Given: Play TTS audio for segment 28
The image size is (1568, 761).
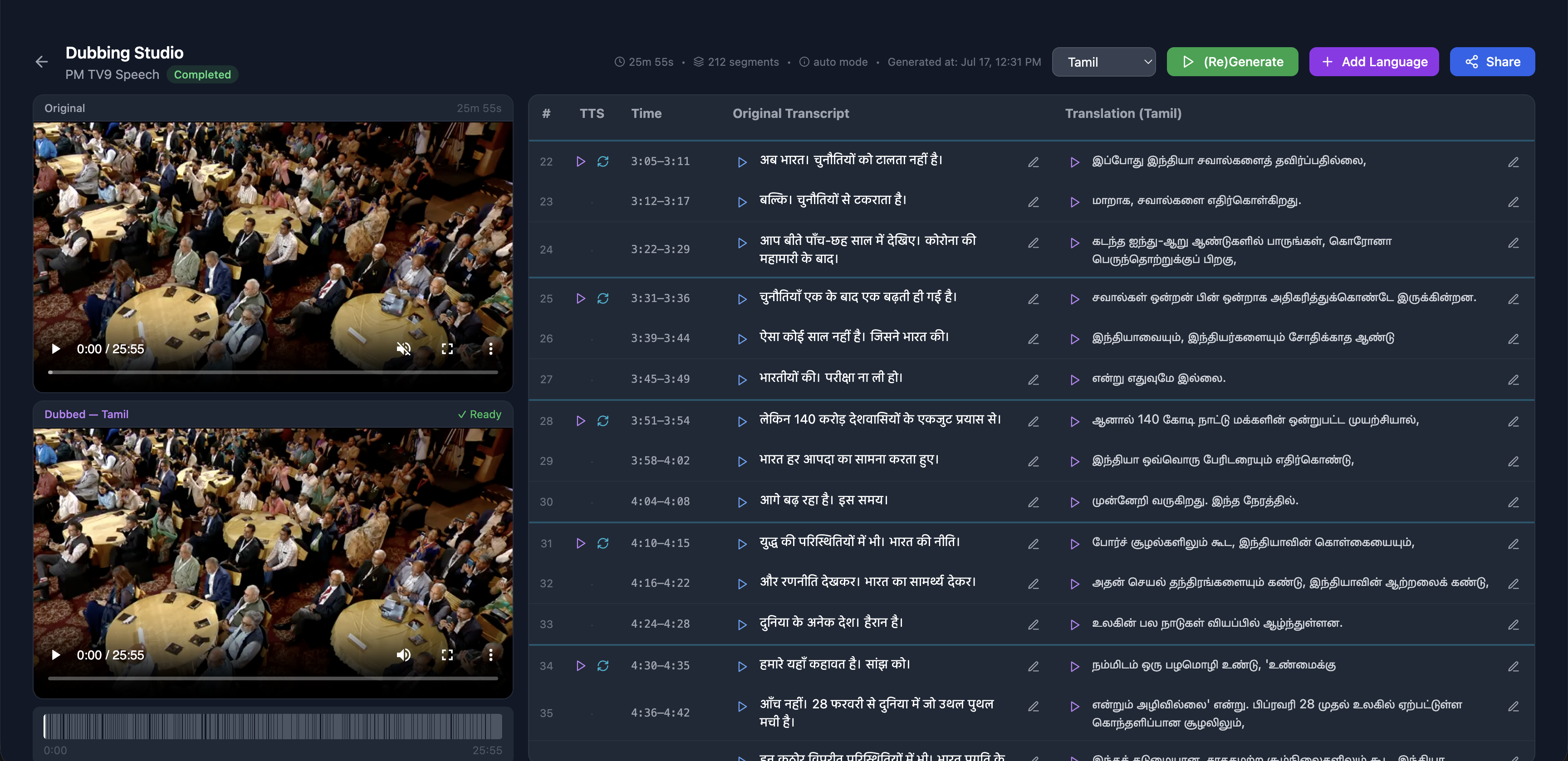Looking at the screenshot, I should pyautogui.click(x=581, y=421).
